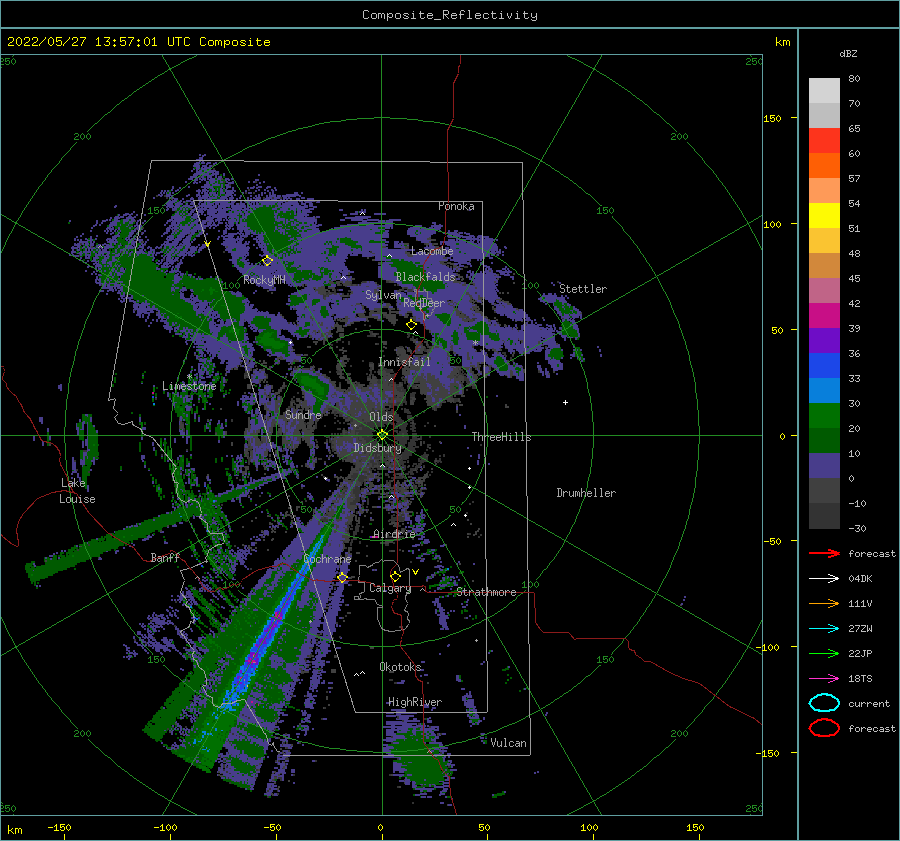Image resolution: width=900 pixels, height=841 pixels.
Task: Select the cyan current ellipse icon
Action: pos(824,703)
